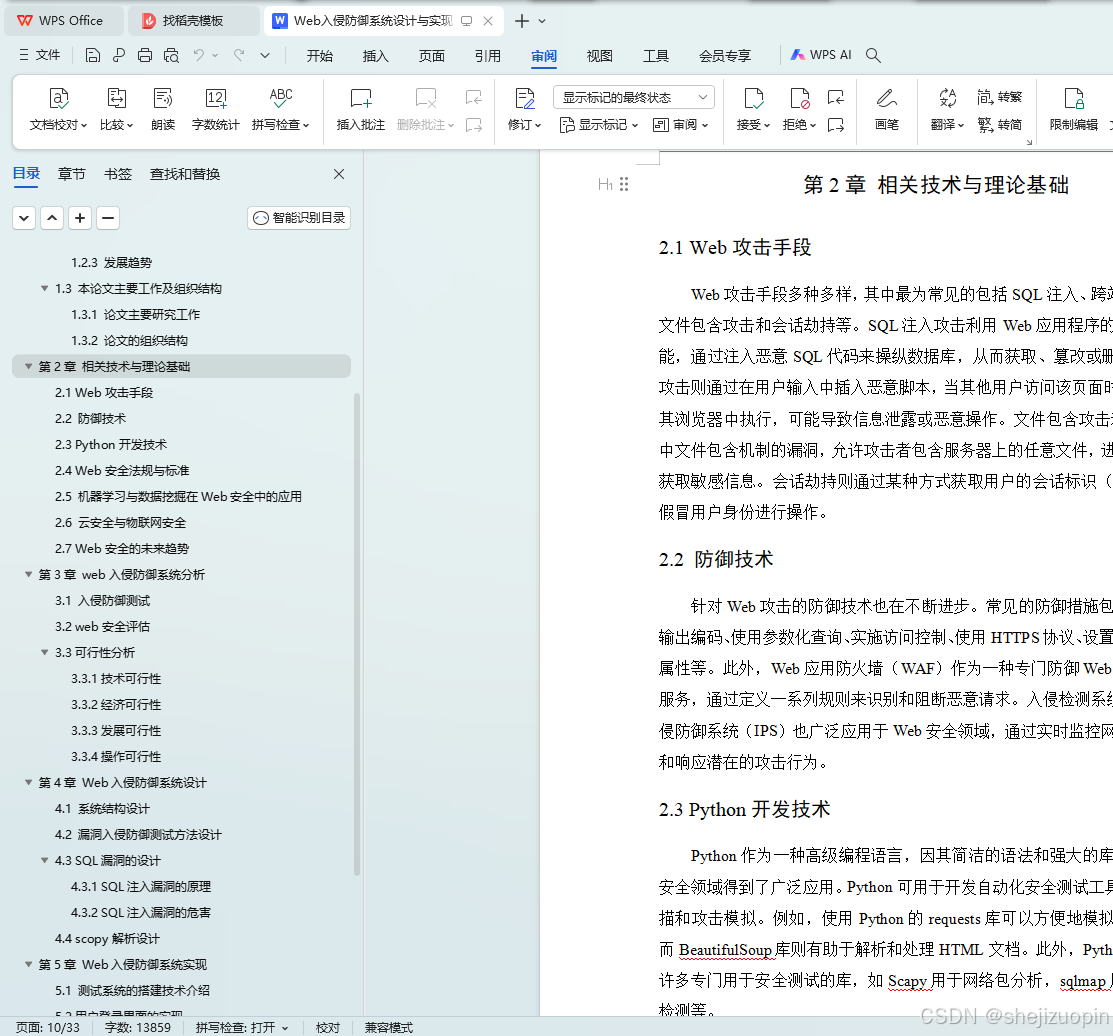Open the 文件 file menu
This screenshot has width=1113, height=1036.
[x=40, y=55]
